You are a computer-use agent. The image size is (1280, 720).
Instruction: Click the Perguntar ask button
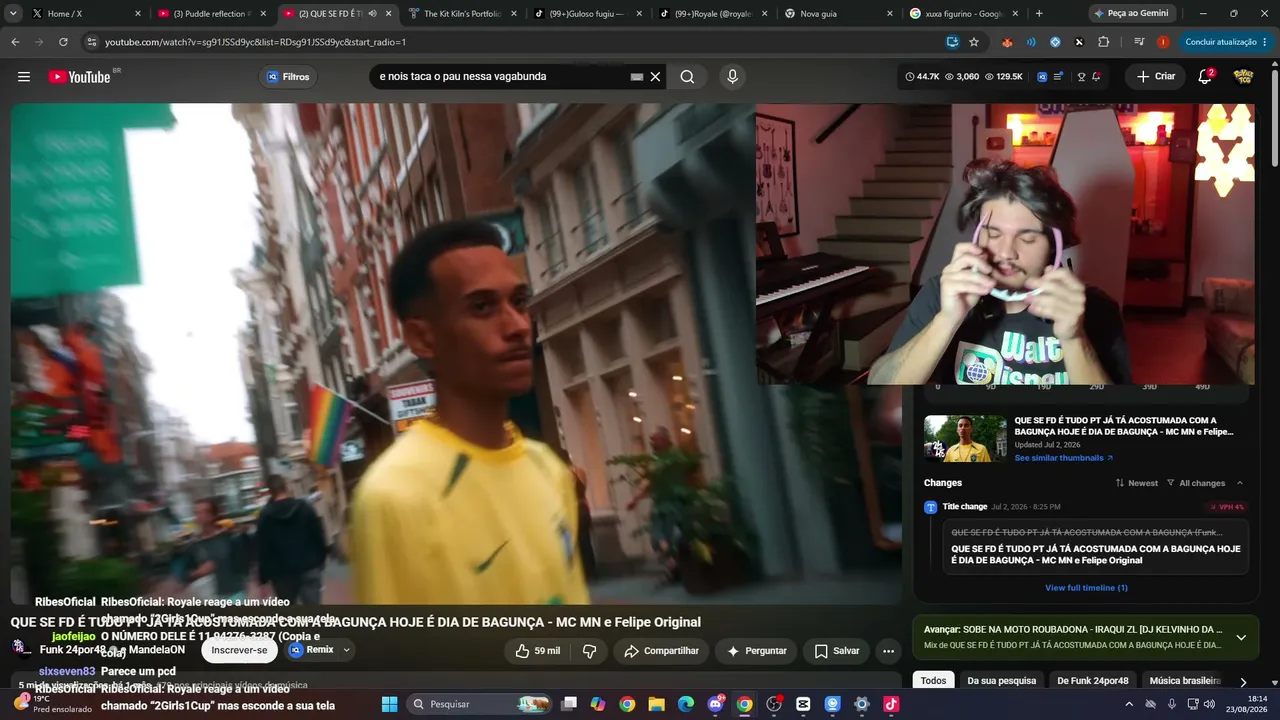(756, 651)
